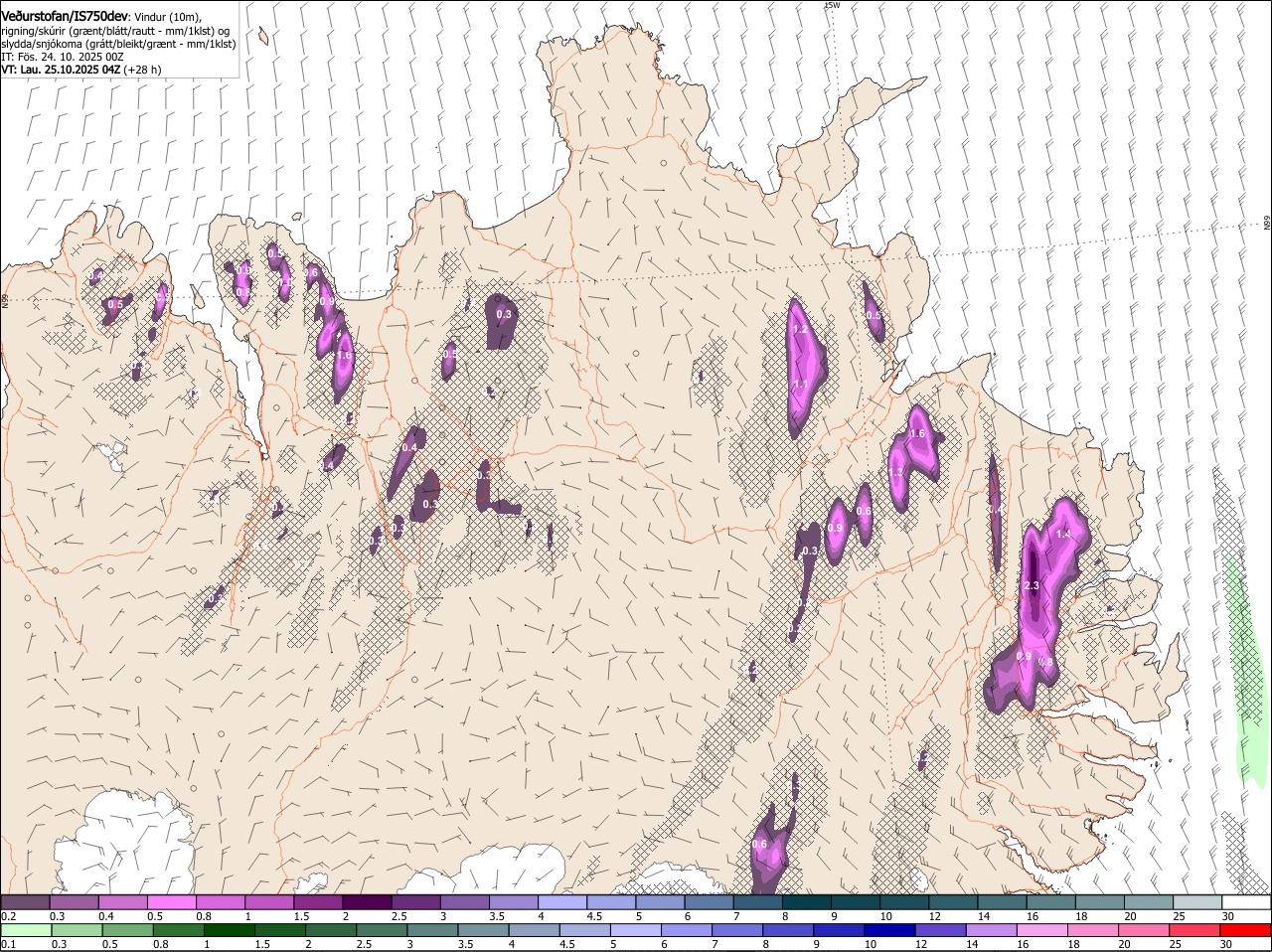Click the light green 0.1–0.3 swatch, bottom legend
This screenshot has height=952, width=1272.
click(25, 930)
